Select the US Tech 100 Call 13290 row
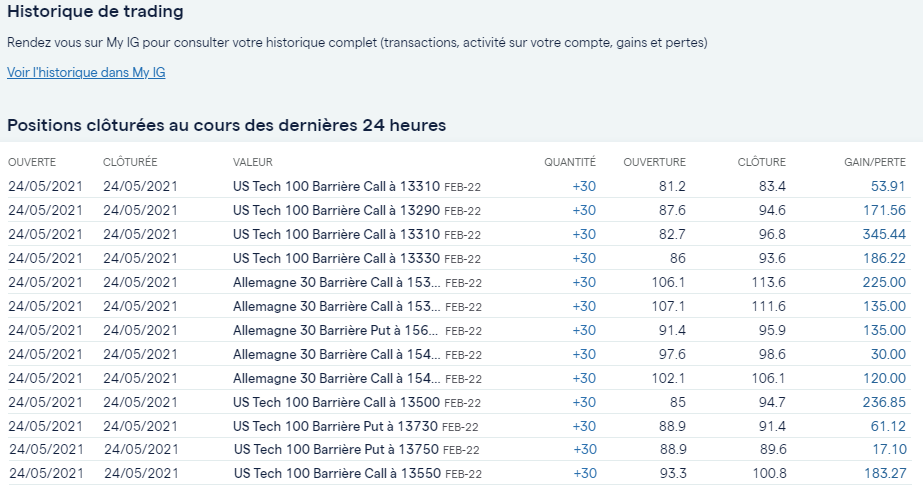 (x=459, y=210)
